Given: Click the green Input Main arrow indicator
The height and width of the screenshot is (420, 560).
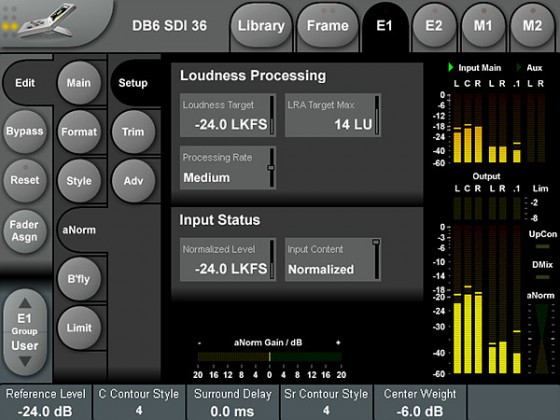Looking at the screenshot, I should pyautogui.click(x=451, y=67).
